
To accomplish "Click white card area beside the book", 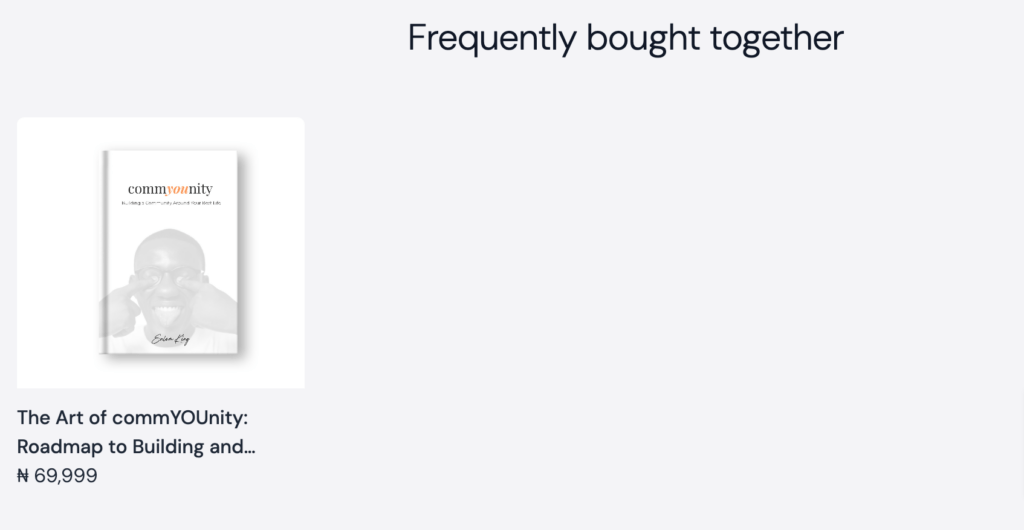I will pos(273,253).
